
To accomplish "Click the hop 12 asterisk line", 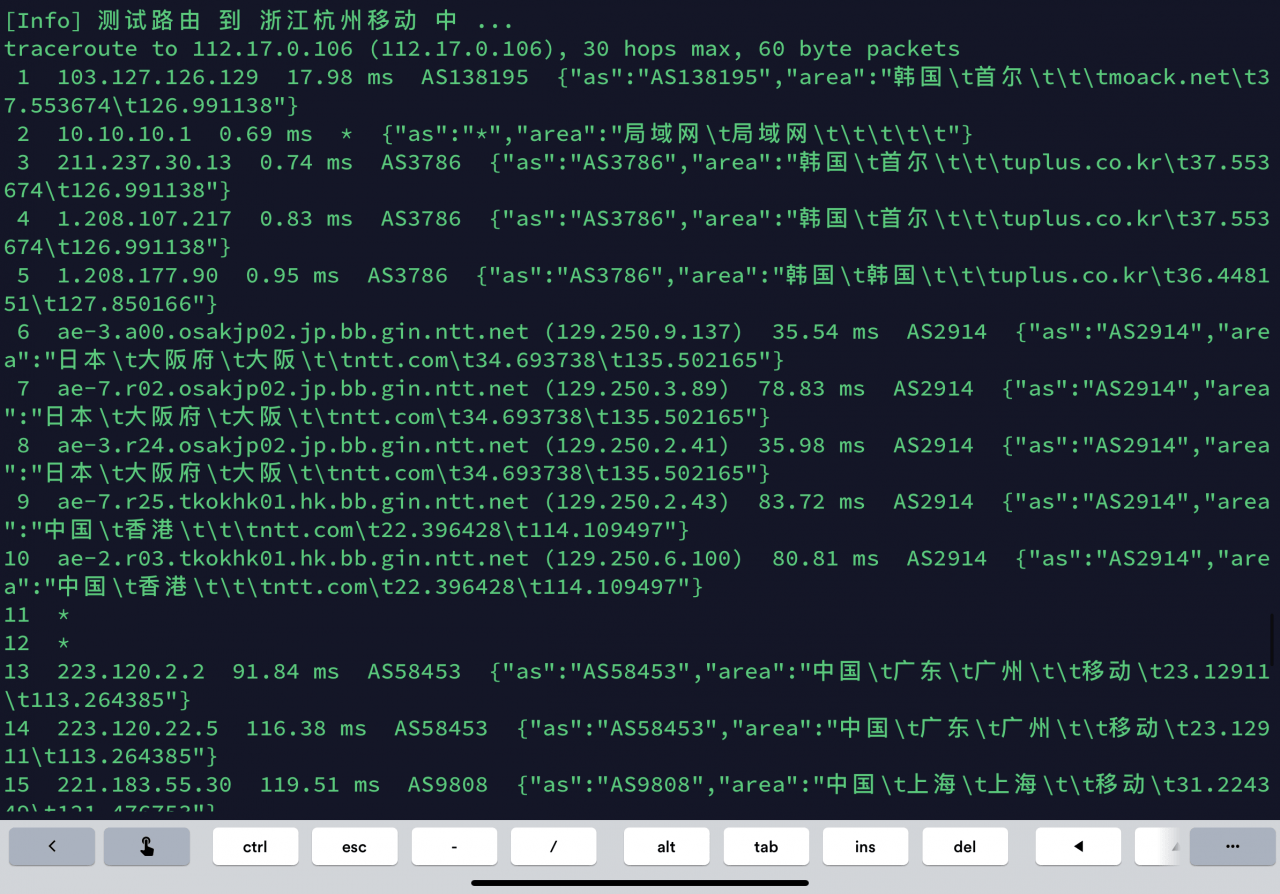I will (37, 643).
